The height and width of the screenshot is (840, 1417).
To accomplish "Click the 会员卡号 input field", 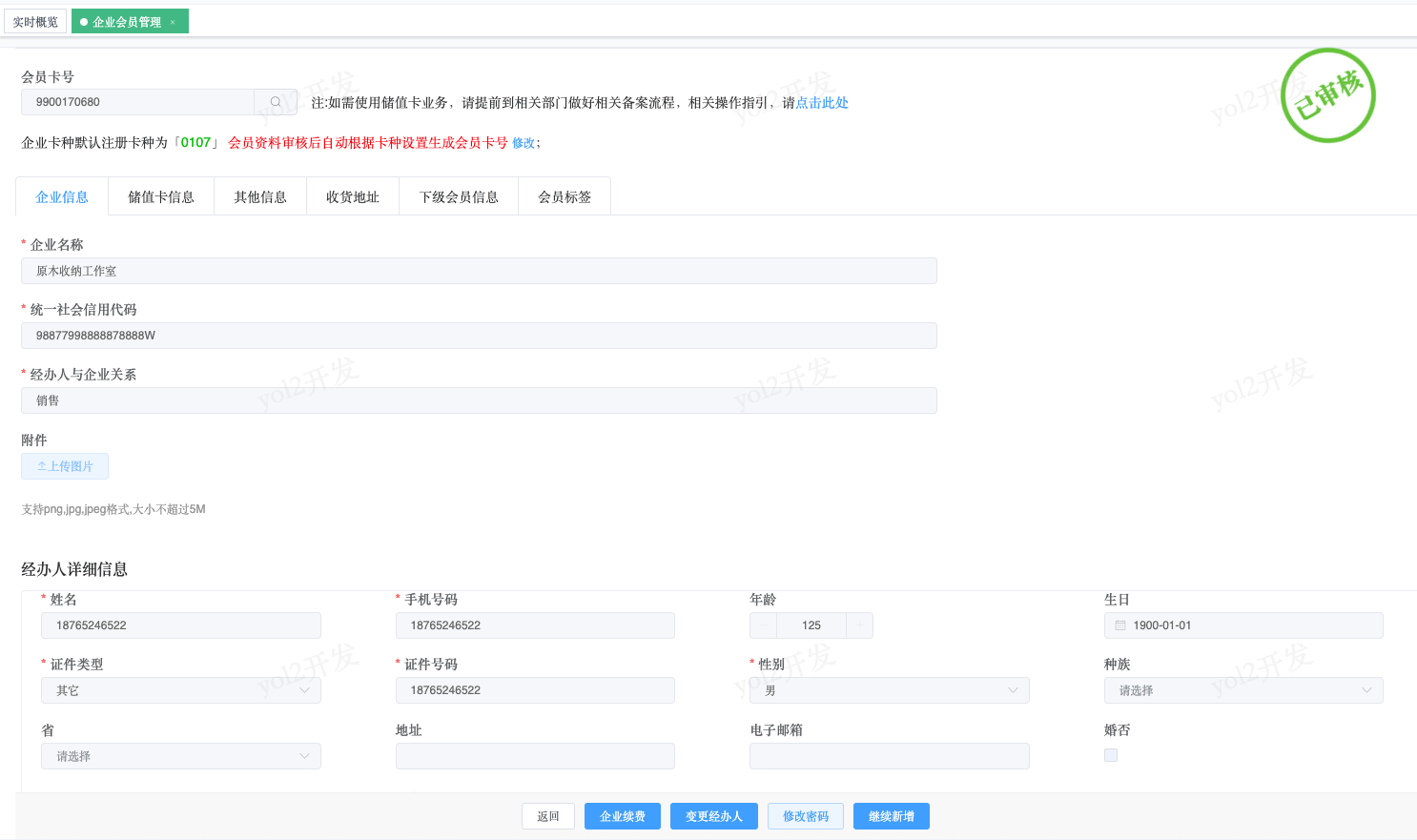I will (x=137, y=102).
